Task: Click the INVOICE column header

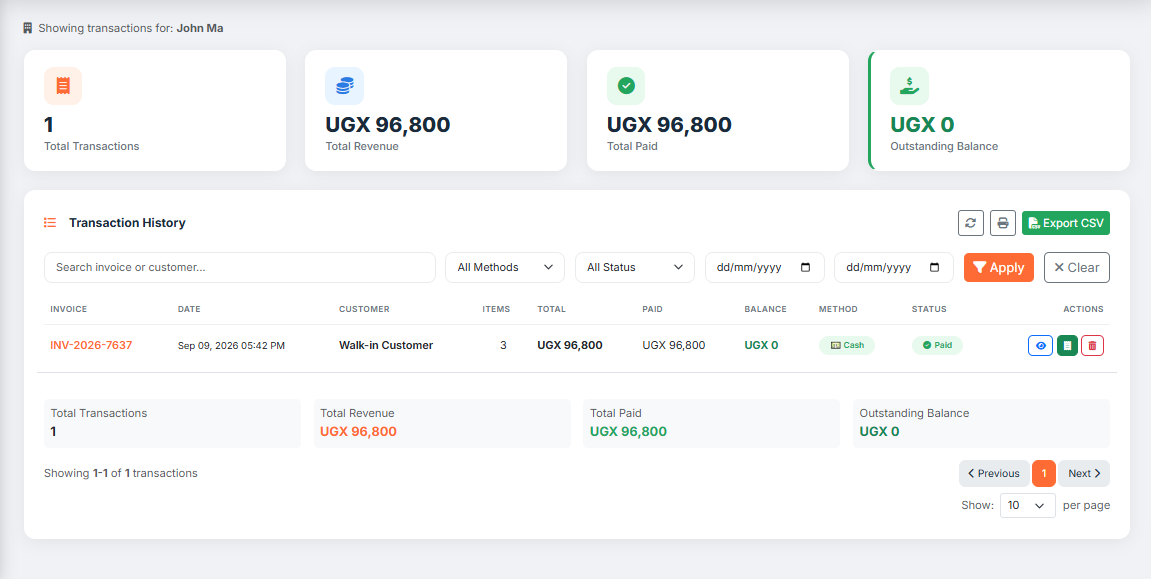Action: (x=68, y=309)
